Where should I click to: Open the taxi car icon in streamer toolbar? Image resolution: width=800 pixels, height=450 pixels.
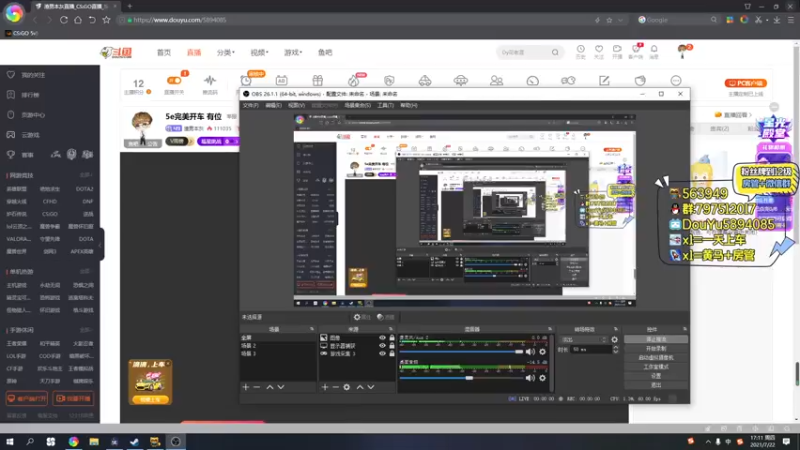point(425,81)
